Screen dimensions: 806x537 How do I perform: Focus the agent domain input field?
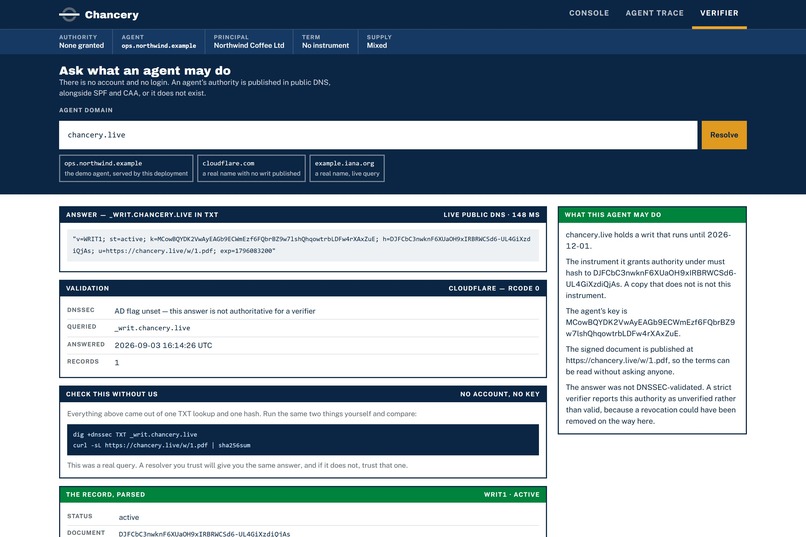coord(378,135)
